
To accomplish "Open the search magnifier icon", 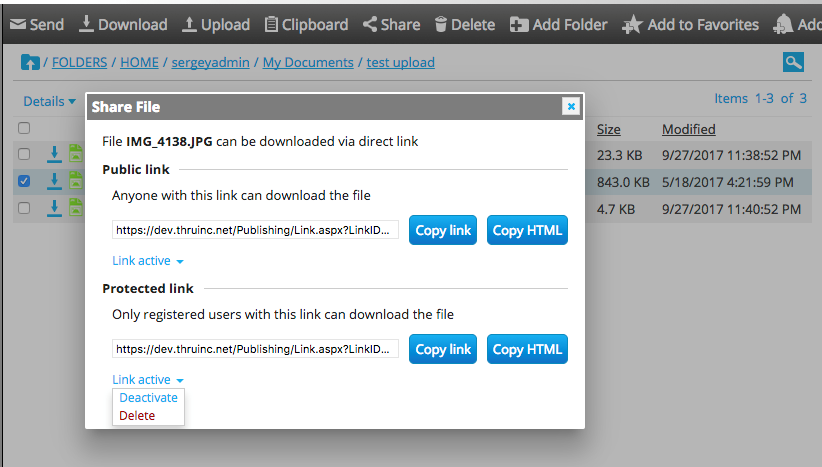I will coord(794,62).
